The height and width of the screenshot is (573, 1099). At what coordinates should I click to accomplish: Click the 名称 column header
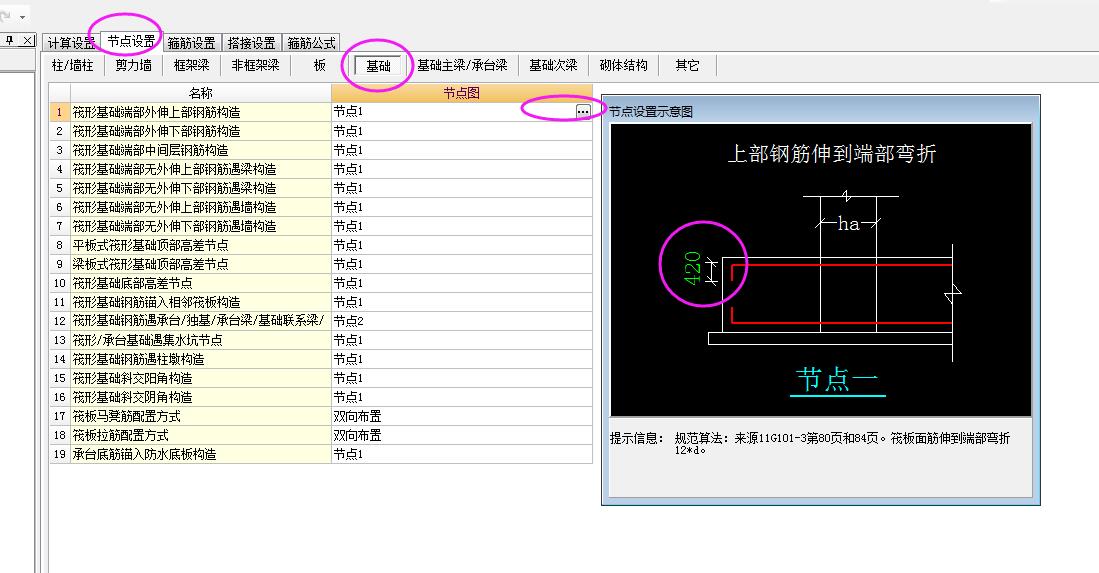[x=200, y=93]
